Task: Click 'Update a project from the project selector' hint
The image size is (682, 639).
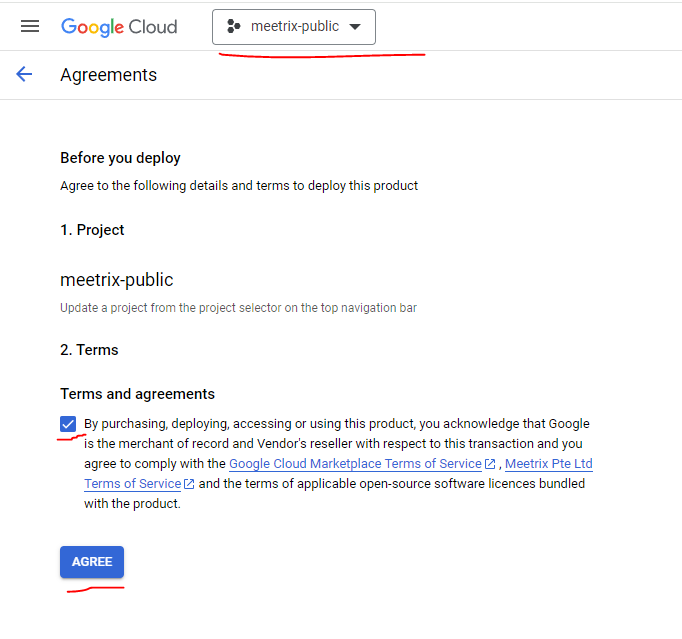Action: (238, 308)
